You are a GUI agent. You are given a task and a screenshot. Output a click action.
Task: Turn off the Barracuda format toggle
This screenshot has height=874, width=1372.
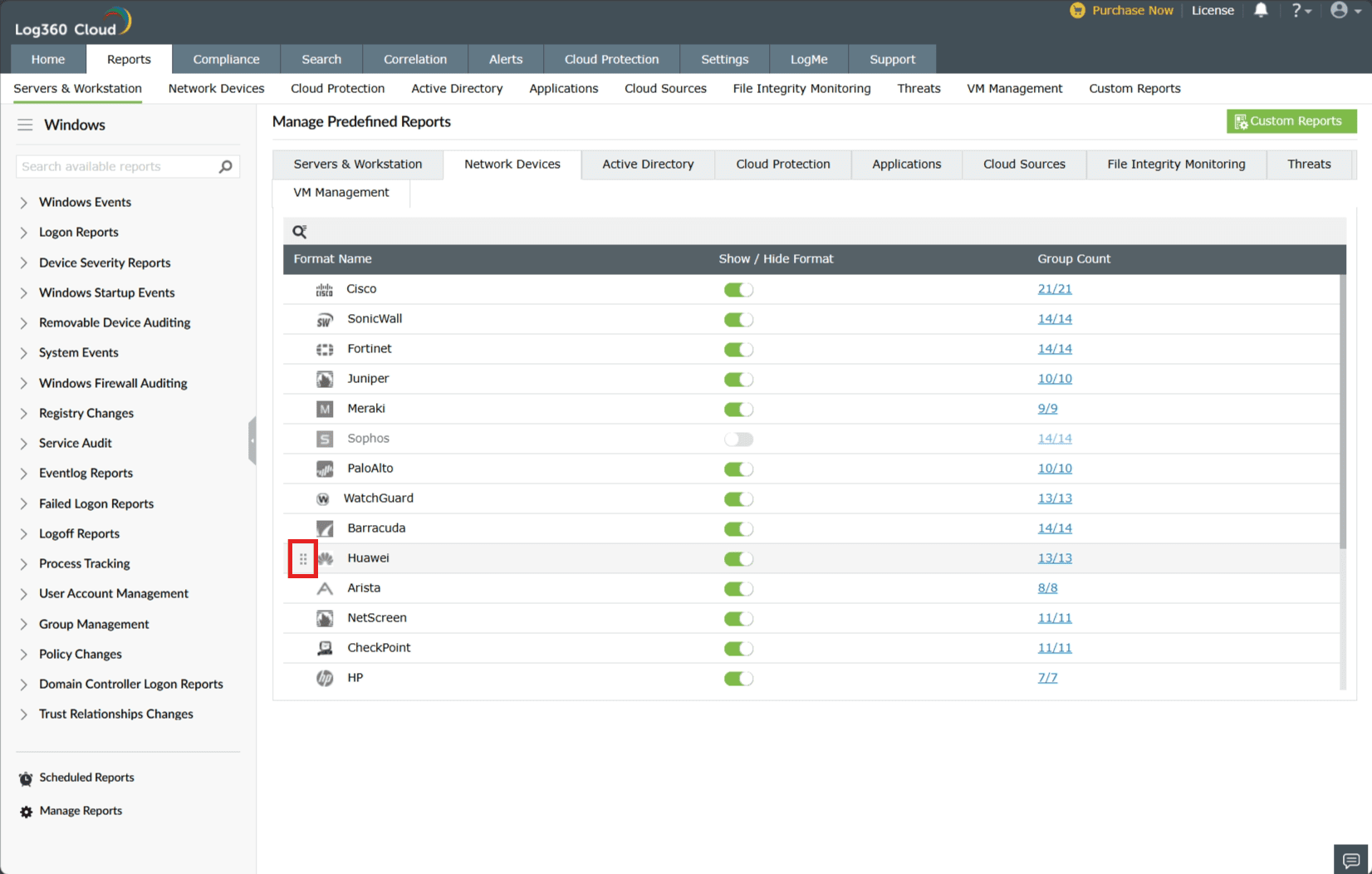tap(738, 528)
